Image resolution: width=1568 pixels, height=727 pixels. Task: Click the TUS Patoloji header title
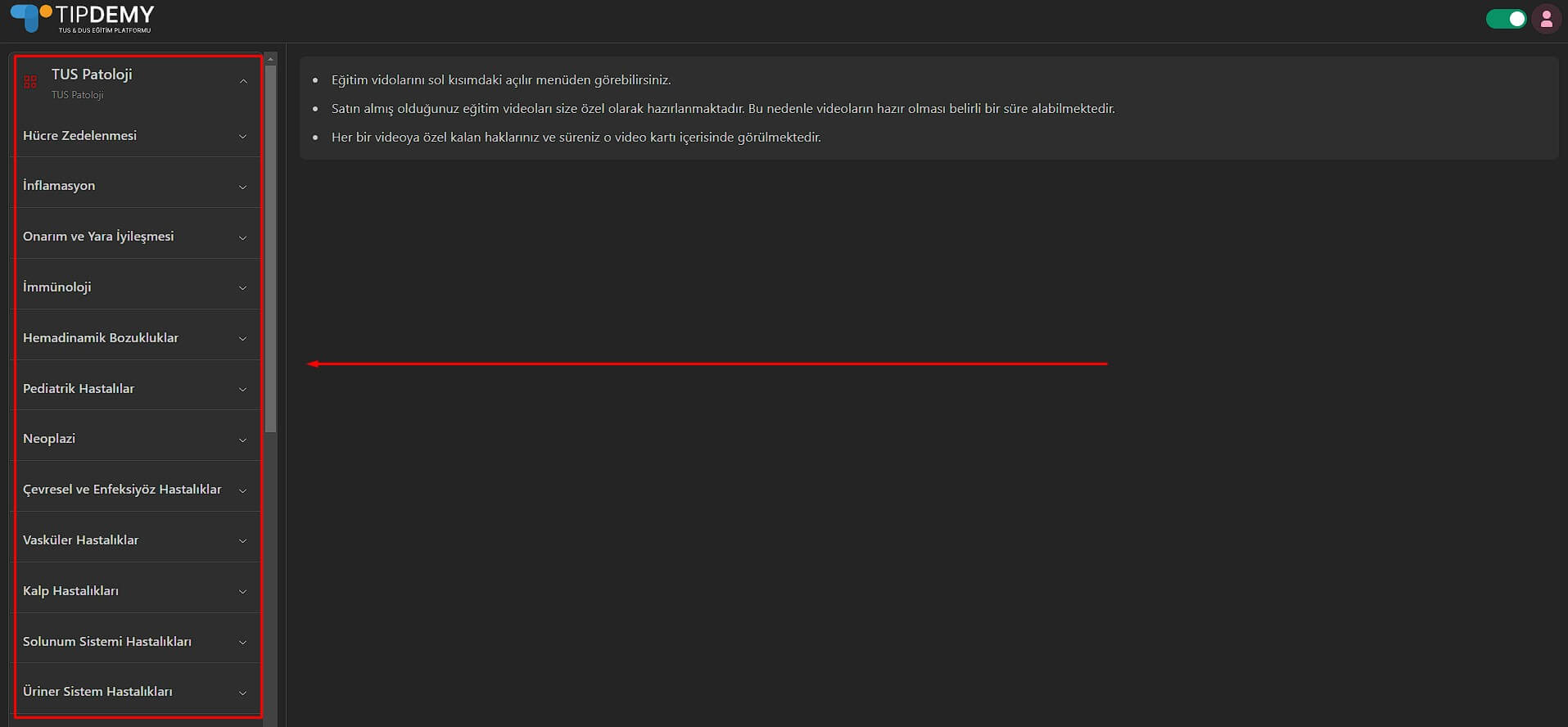pos(92,75)
